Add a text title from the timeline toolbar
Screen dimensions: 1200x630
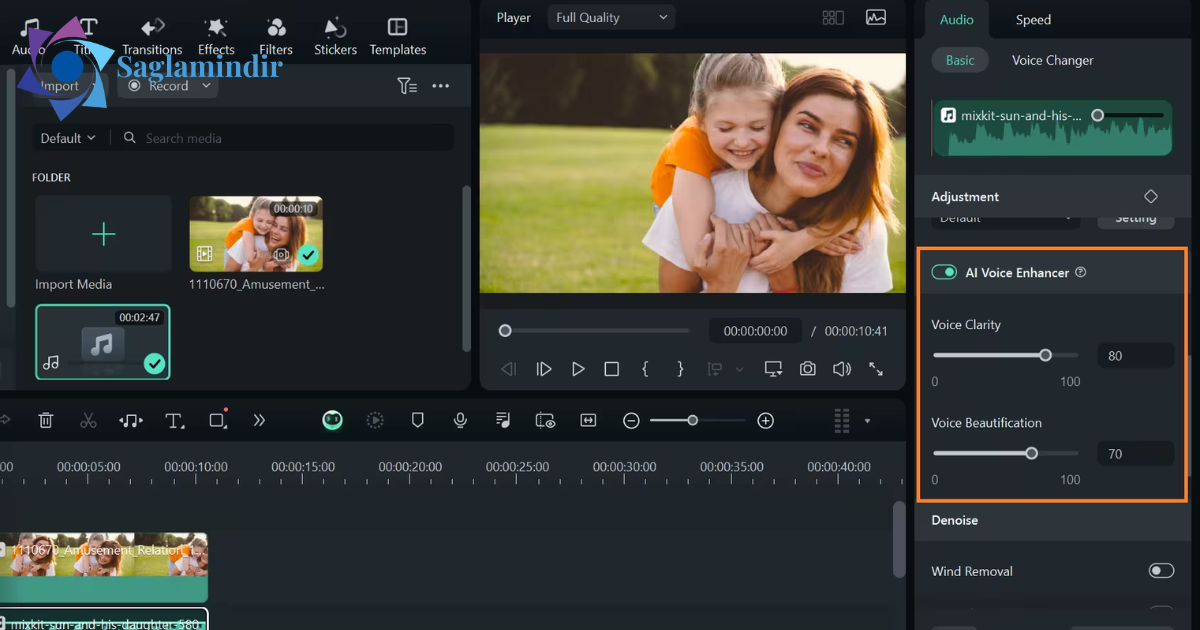coord(175,421)
